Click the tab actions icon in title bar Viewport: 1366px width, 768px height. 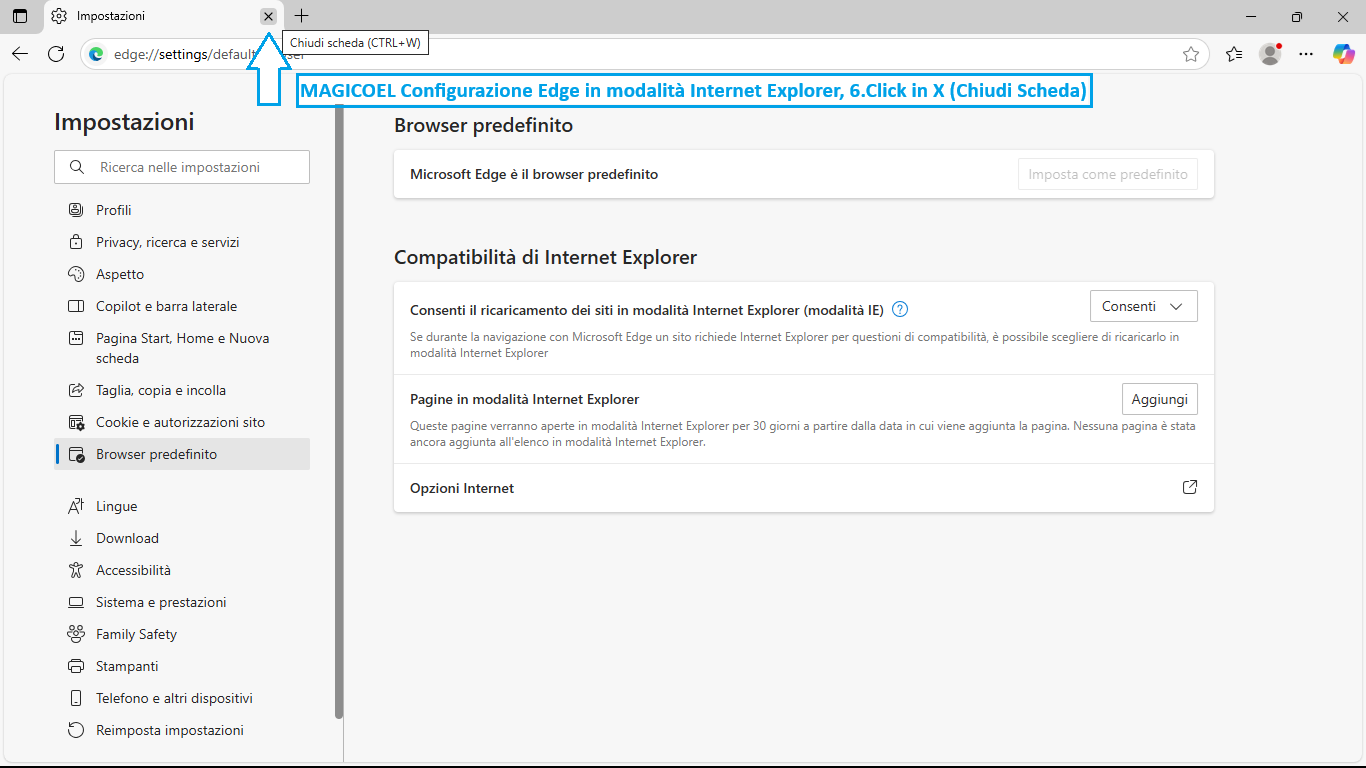click(20, 16)
